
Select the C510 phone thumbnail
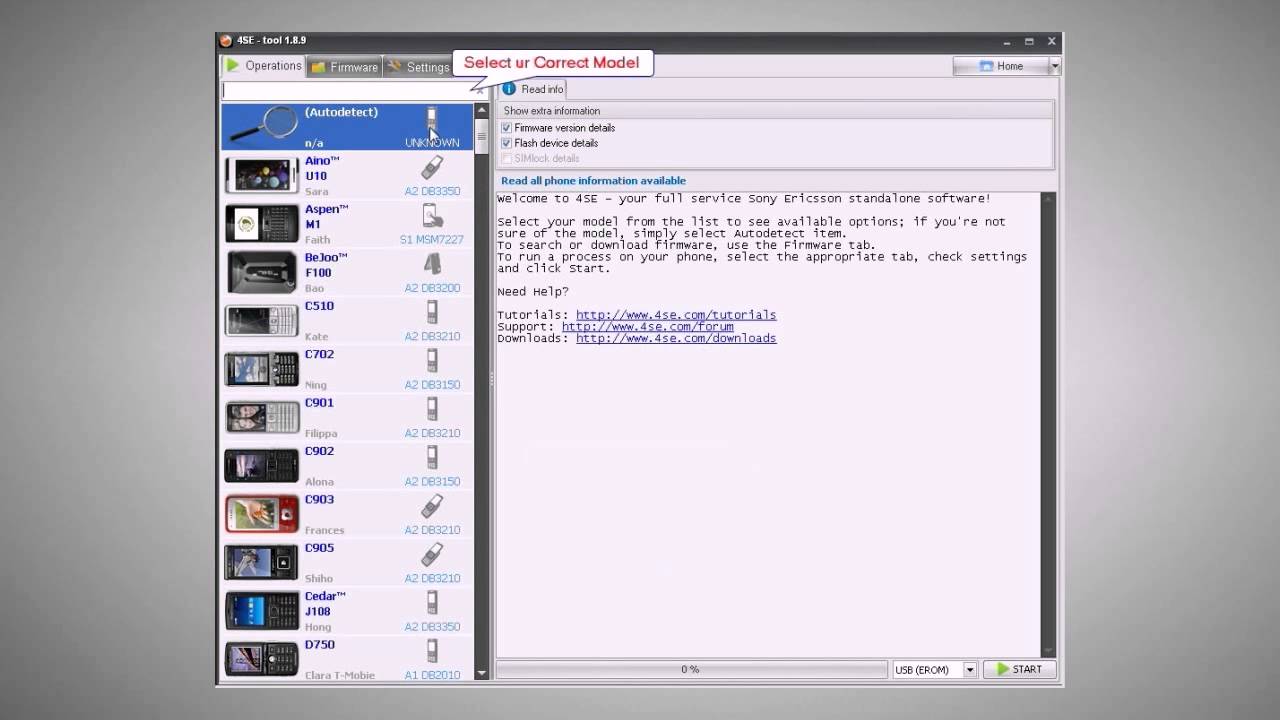[262, 320]
